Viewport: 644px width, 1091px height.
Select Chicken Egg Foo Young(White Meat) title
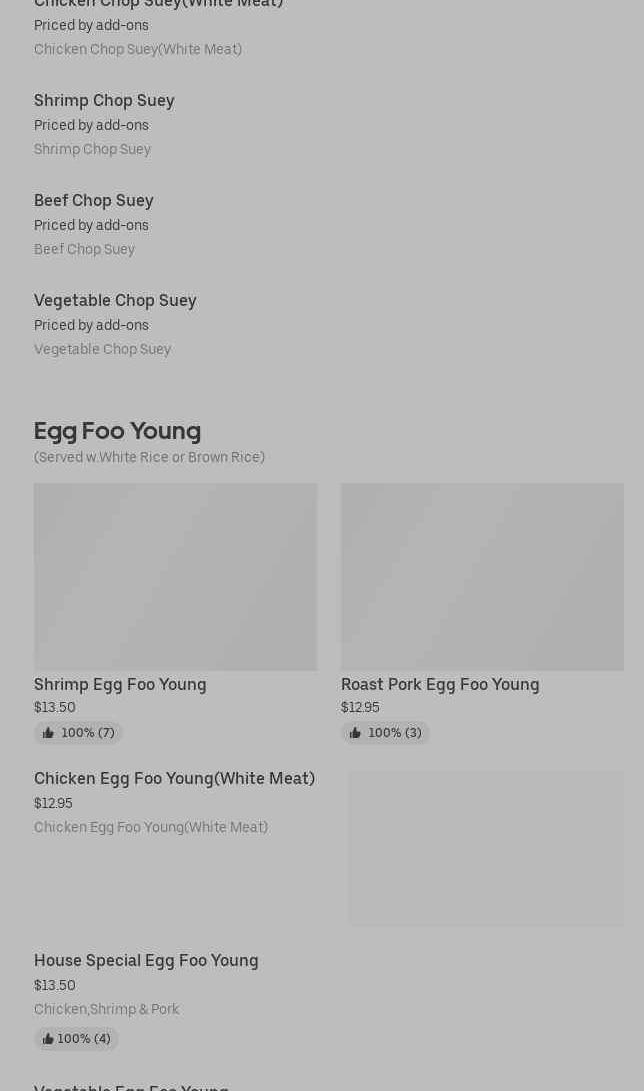(x=175, y=779)
